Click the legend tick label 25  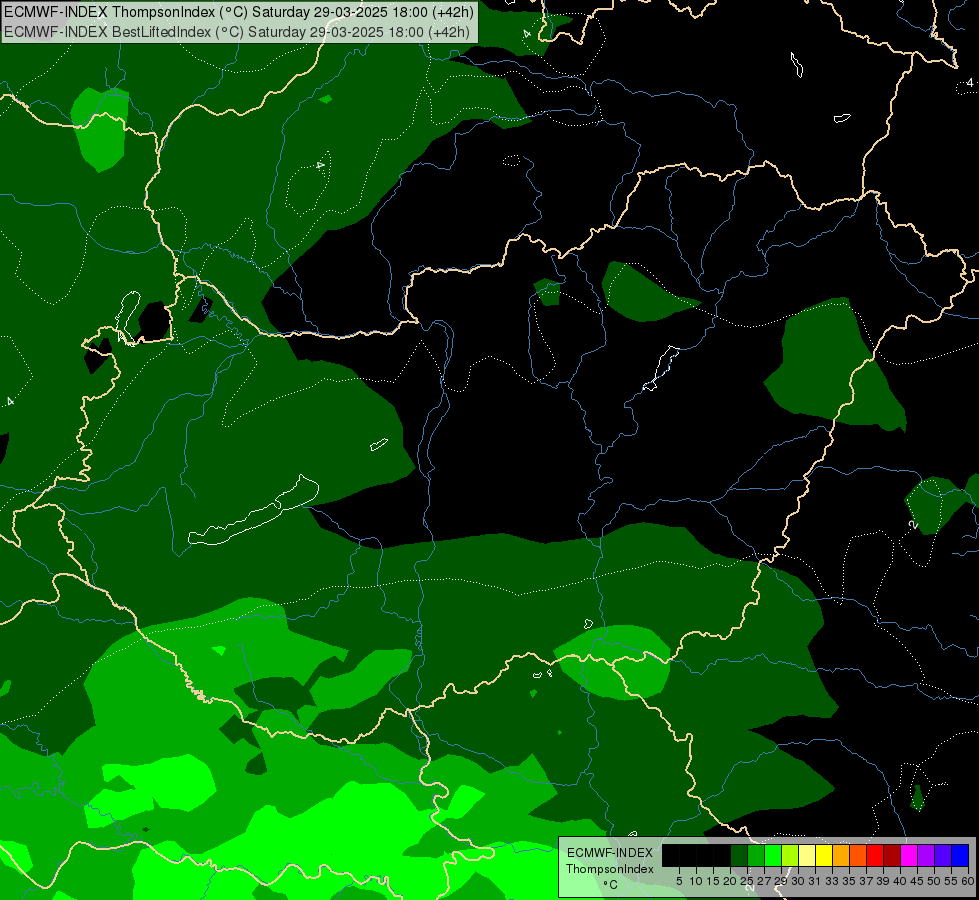[747, 881]
